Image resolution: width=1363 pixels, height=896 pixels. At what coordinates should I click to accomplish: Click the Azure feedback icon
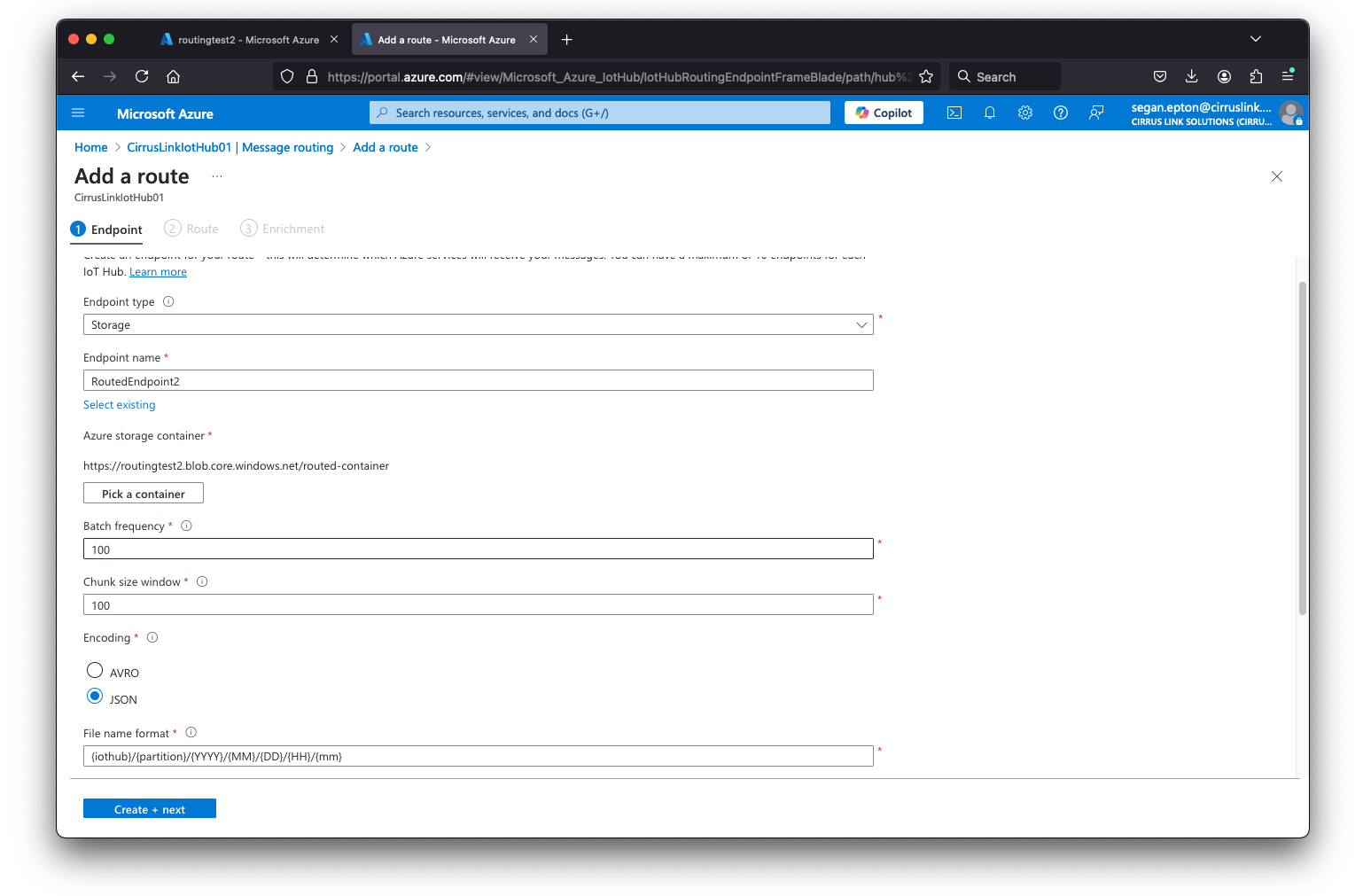click(x=1096, y=113)
